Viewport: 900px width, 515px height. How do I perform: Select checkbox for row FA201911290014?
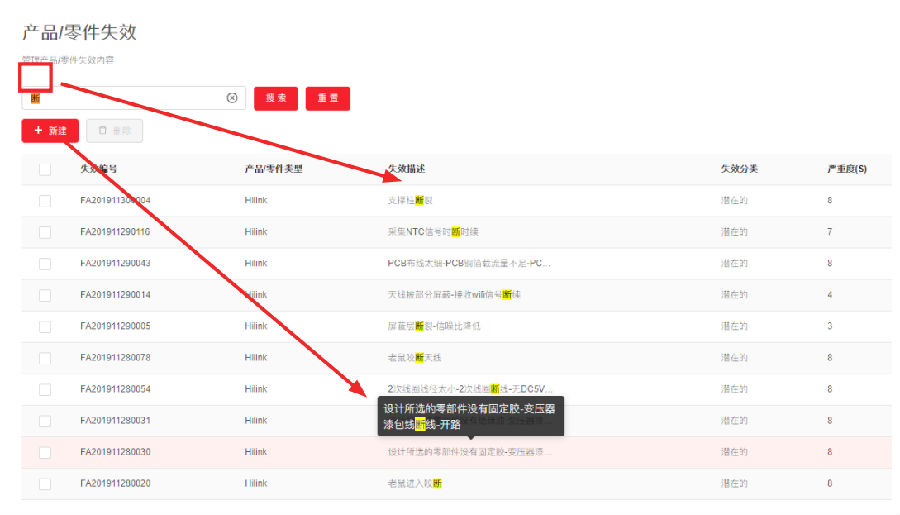tap(45, 295)
